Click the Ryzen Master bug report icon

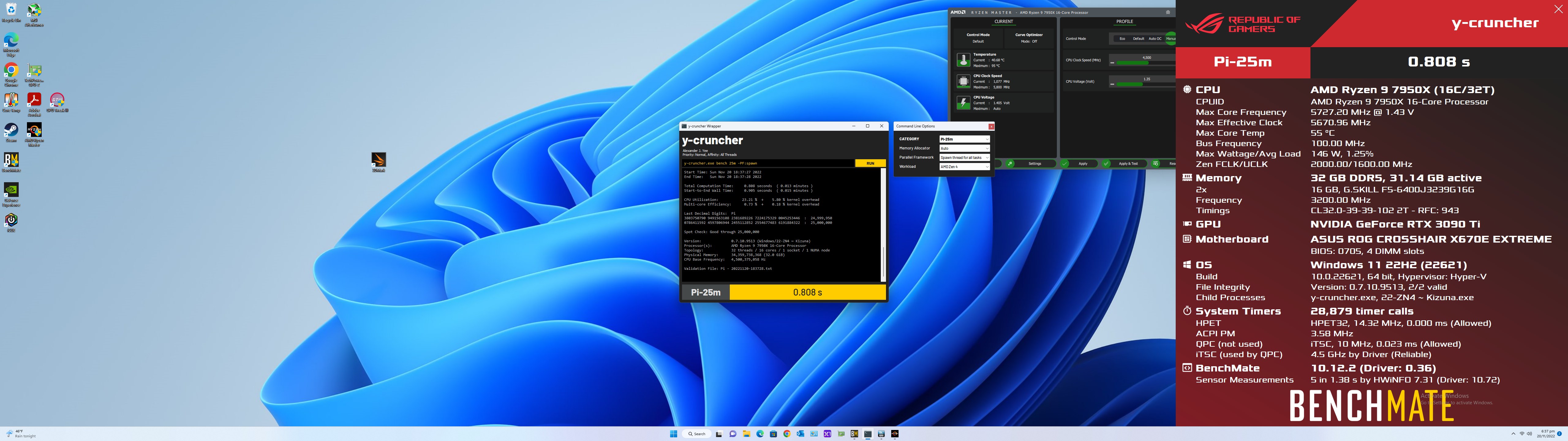(x=1168, y=12)
